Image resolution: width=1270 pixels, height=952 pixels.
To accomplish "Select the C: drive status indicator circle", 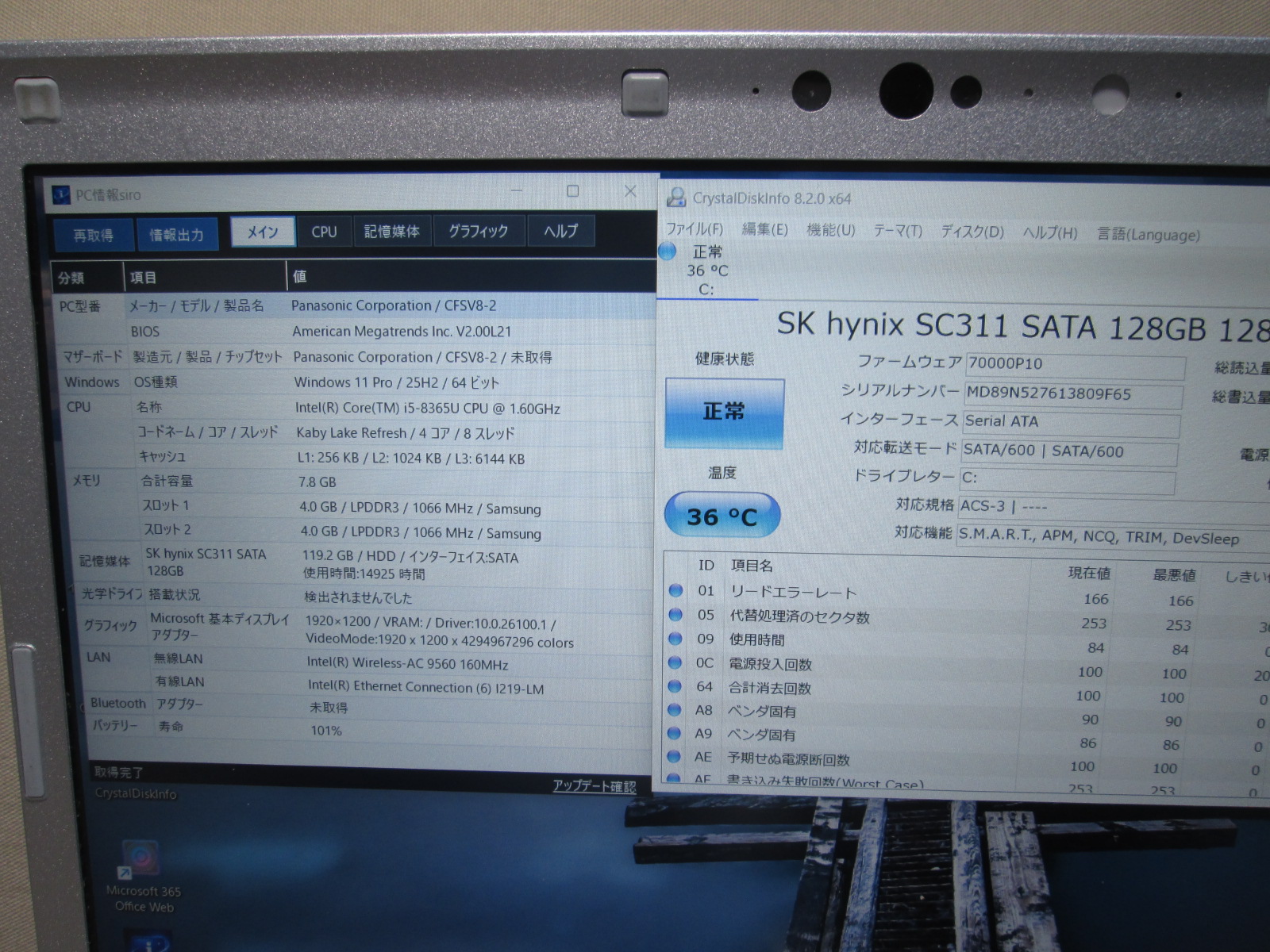I will 668,251.
